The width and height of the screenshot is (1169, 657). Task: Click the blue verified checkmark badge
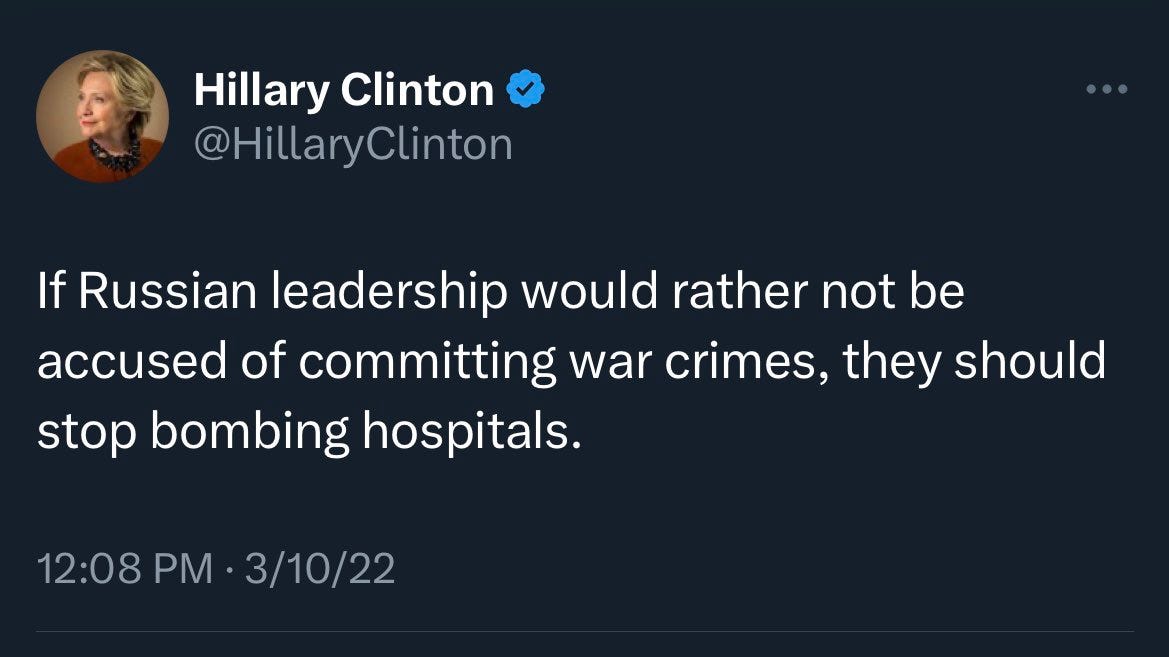(526, 89)
